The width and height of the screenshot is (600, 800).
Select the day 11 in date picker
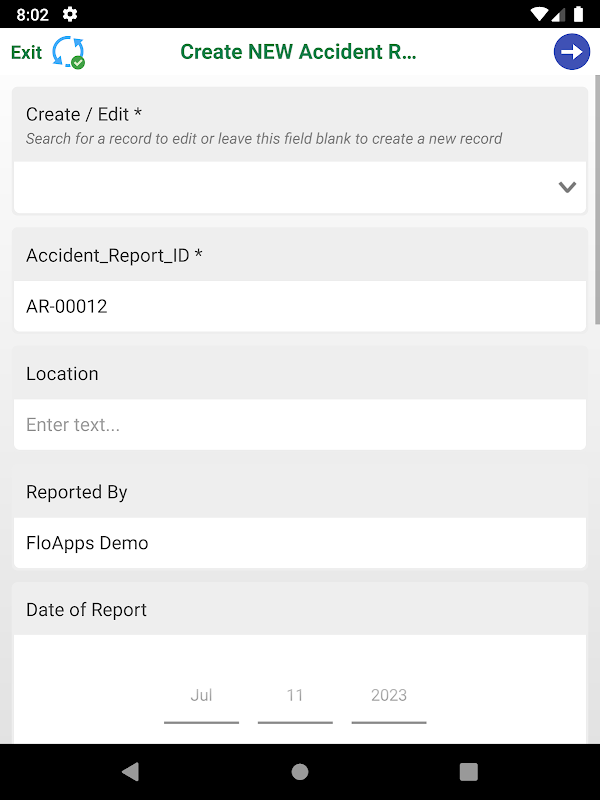294,696
